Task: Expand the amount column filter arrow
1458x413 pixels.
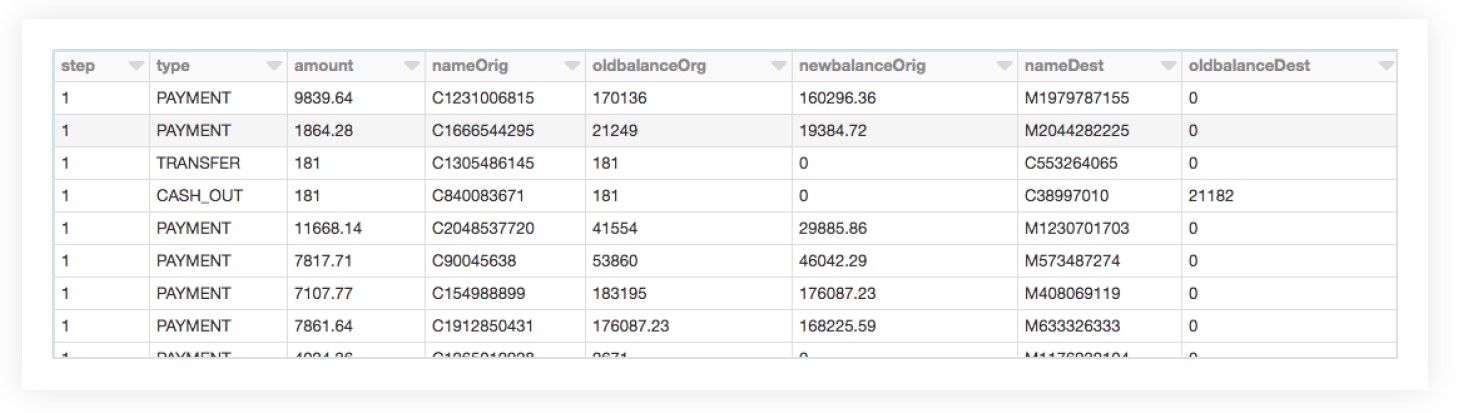Action: (411, 66)
